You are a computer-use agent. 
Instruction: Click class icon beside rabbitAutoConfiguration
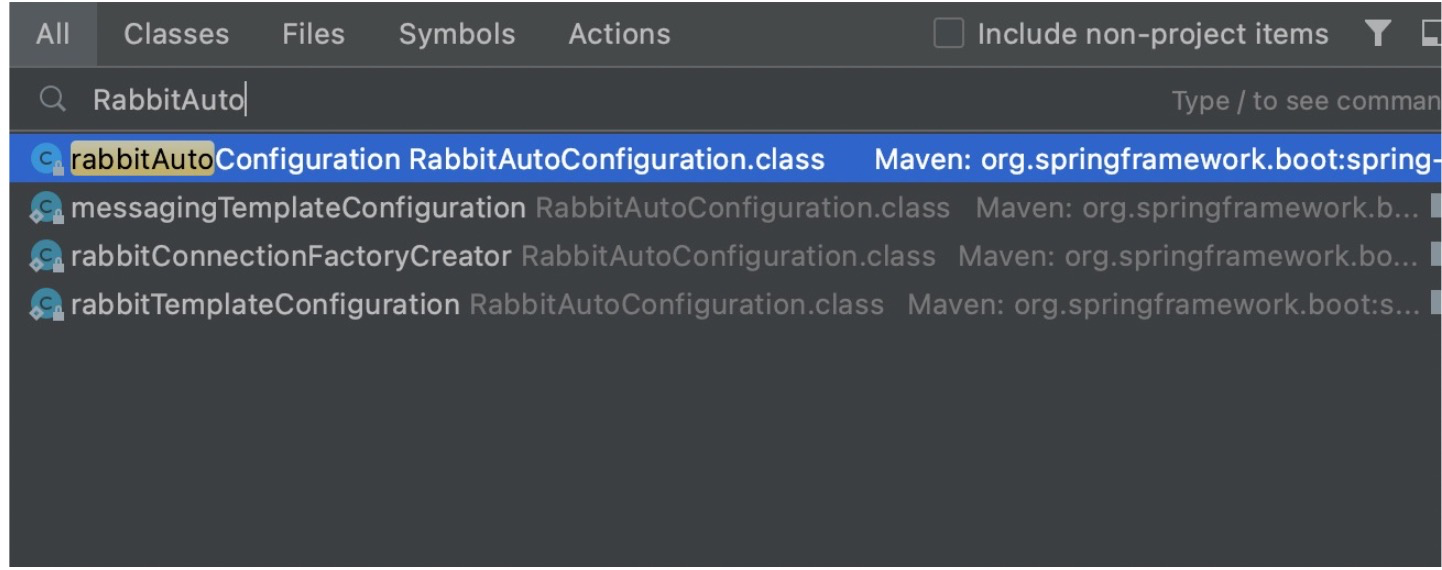click(x=47, y=160)
